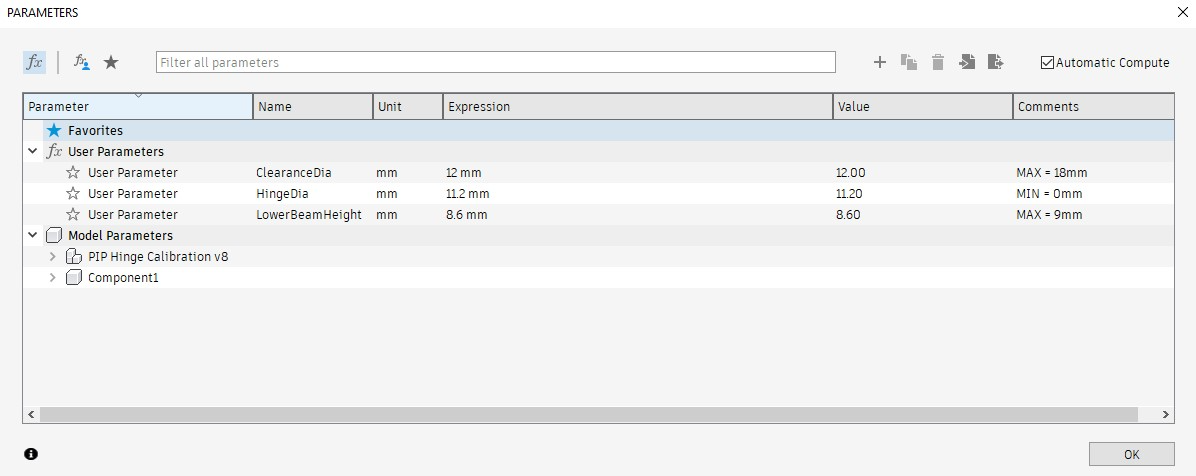
Task: Click the Name column header
Action: 313,107
